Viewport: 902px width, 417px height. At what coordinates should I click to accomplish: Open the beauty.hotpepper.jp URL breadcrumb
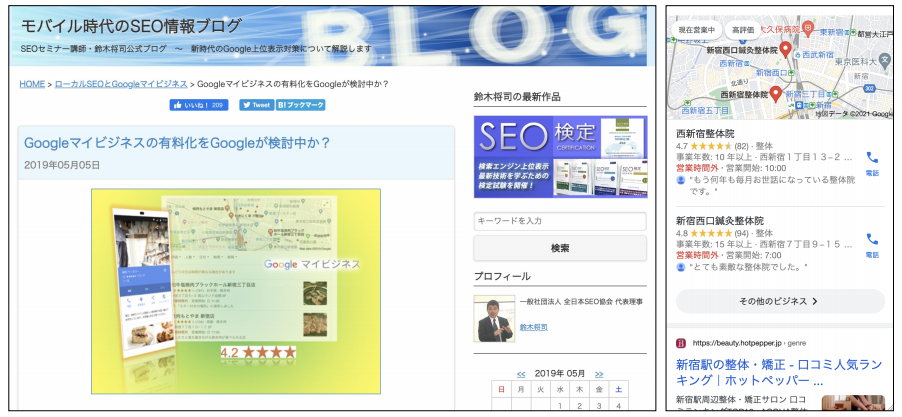748,343
